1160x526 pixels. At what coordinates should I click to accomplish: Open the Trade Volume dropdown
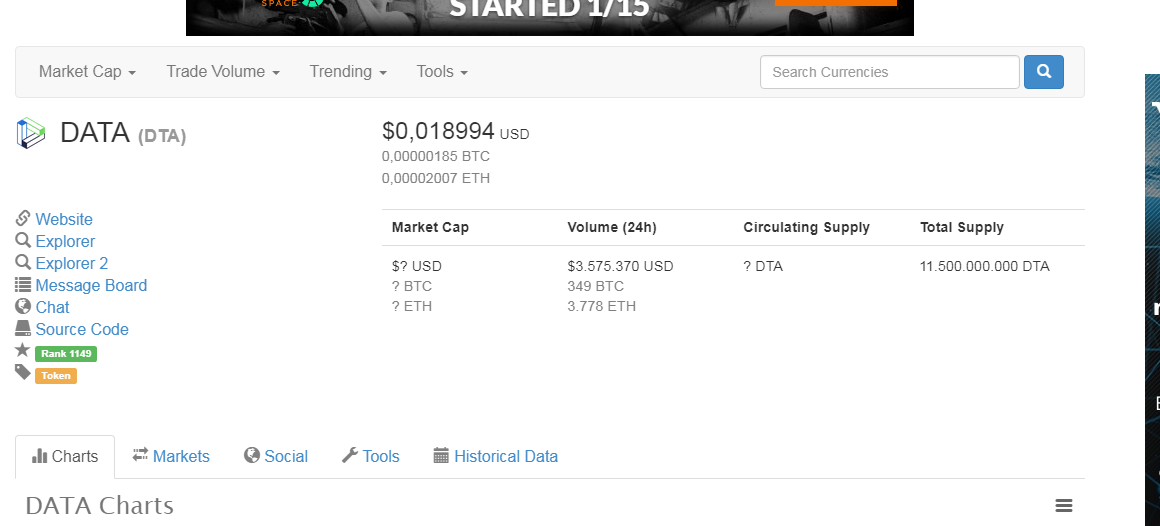[222, 72]
